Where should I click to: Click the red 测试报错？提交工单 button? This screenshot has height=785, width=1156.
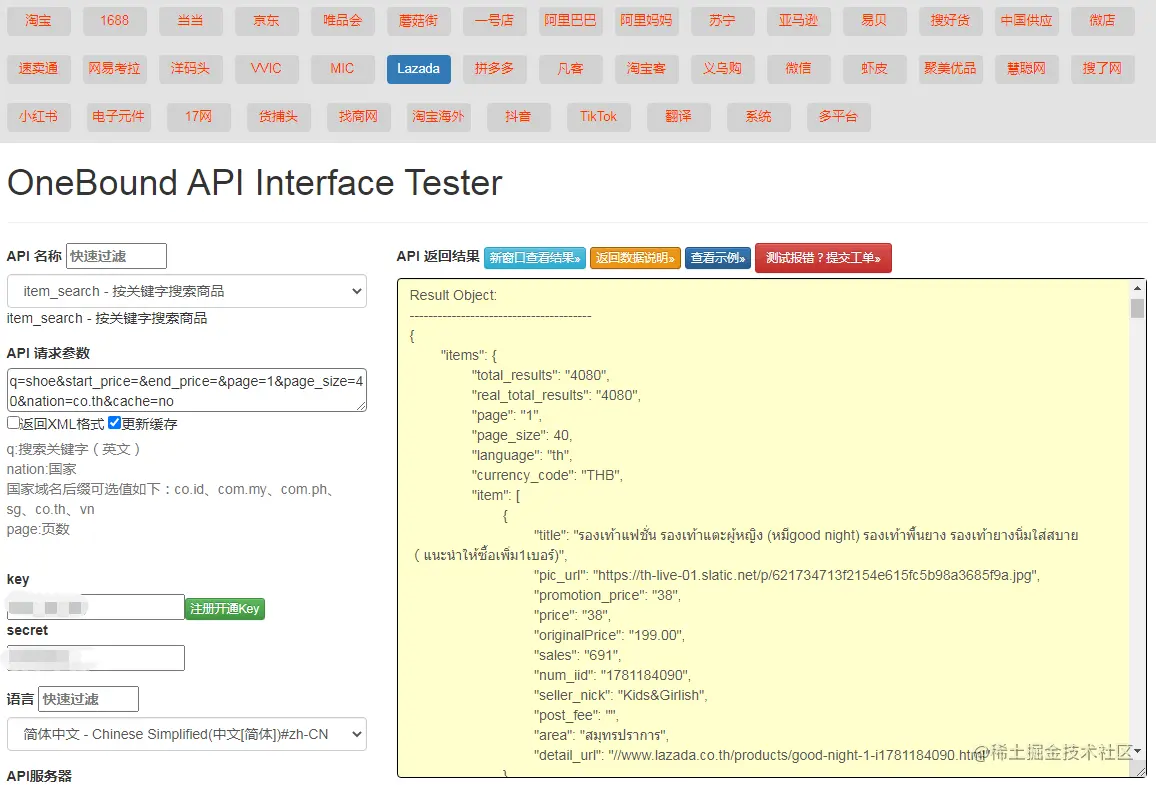(823, 258)
